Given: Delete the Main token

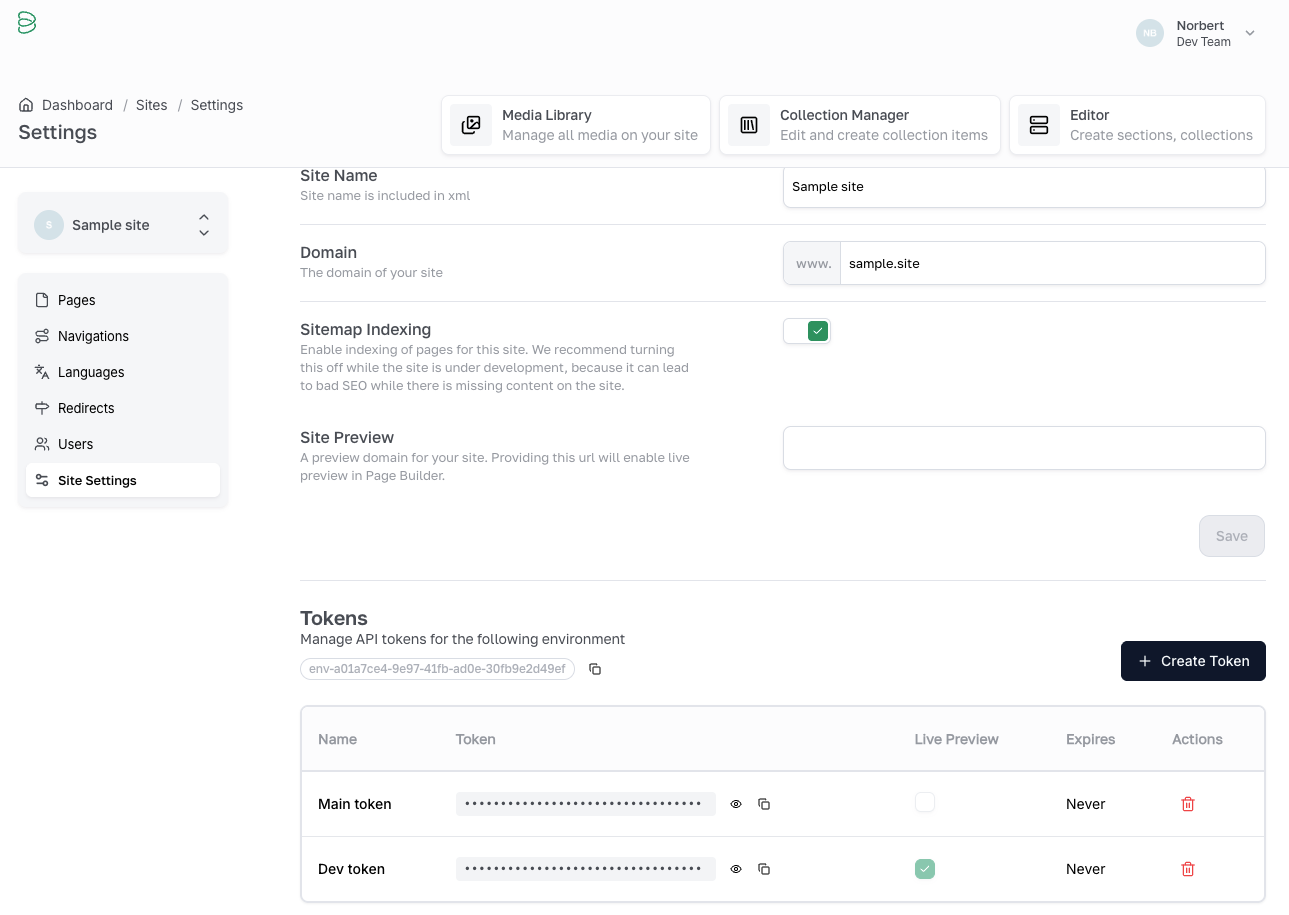Looking at the screenshot, I should coord(1188,804).
